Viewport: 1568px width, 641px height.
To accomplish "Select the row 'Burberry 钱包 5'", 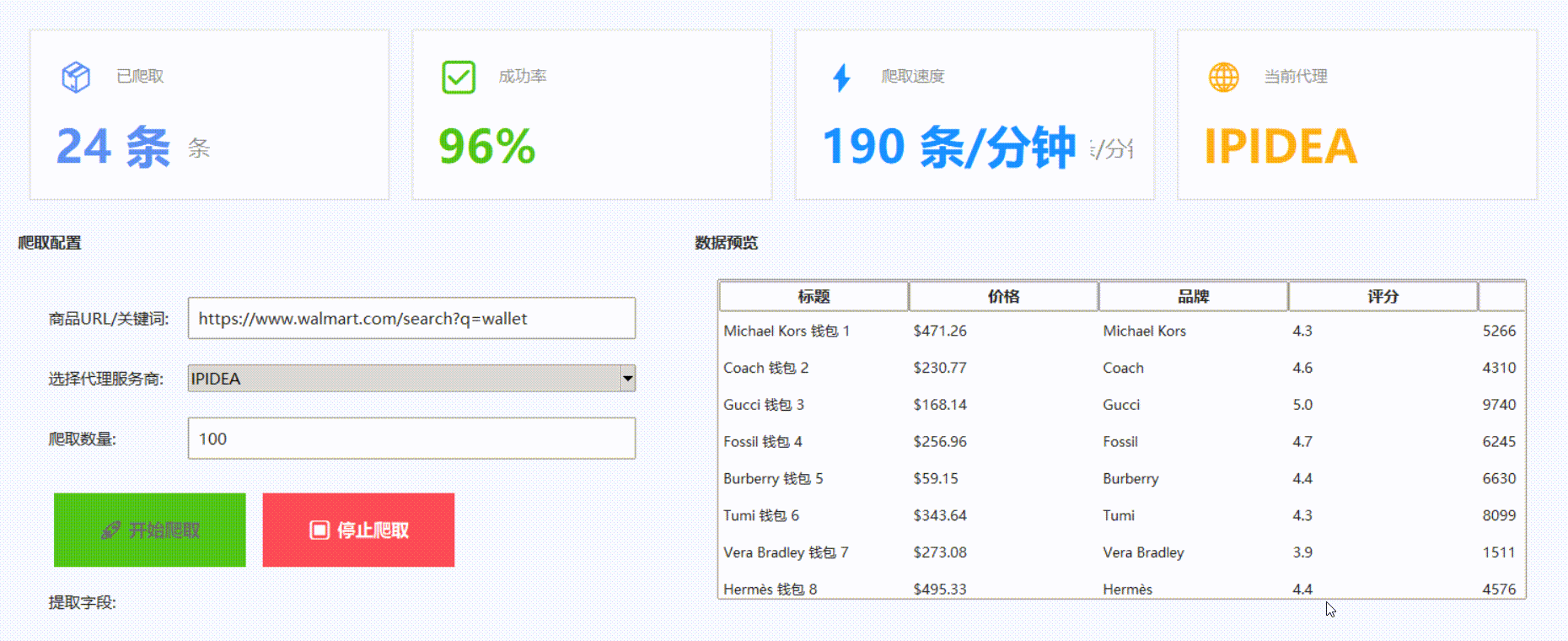I will 1122,478.
